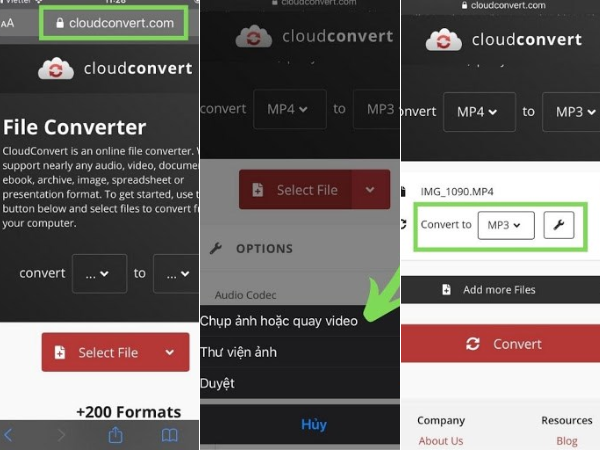
Task: Open Safari bookmarks book icon
Action: (x=170, y=435)
